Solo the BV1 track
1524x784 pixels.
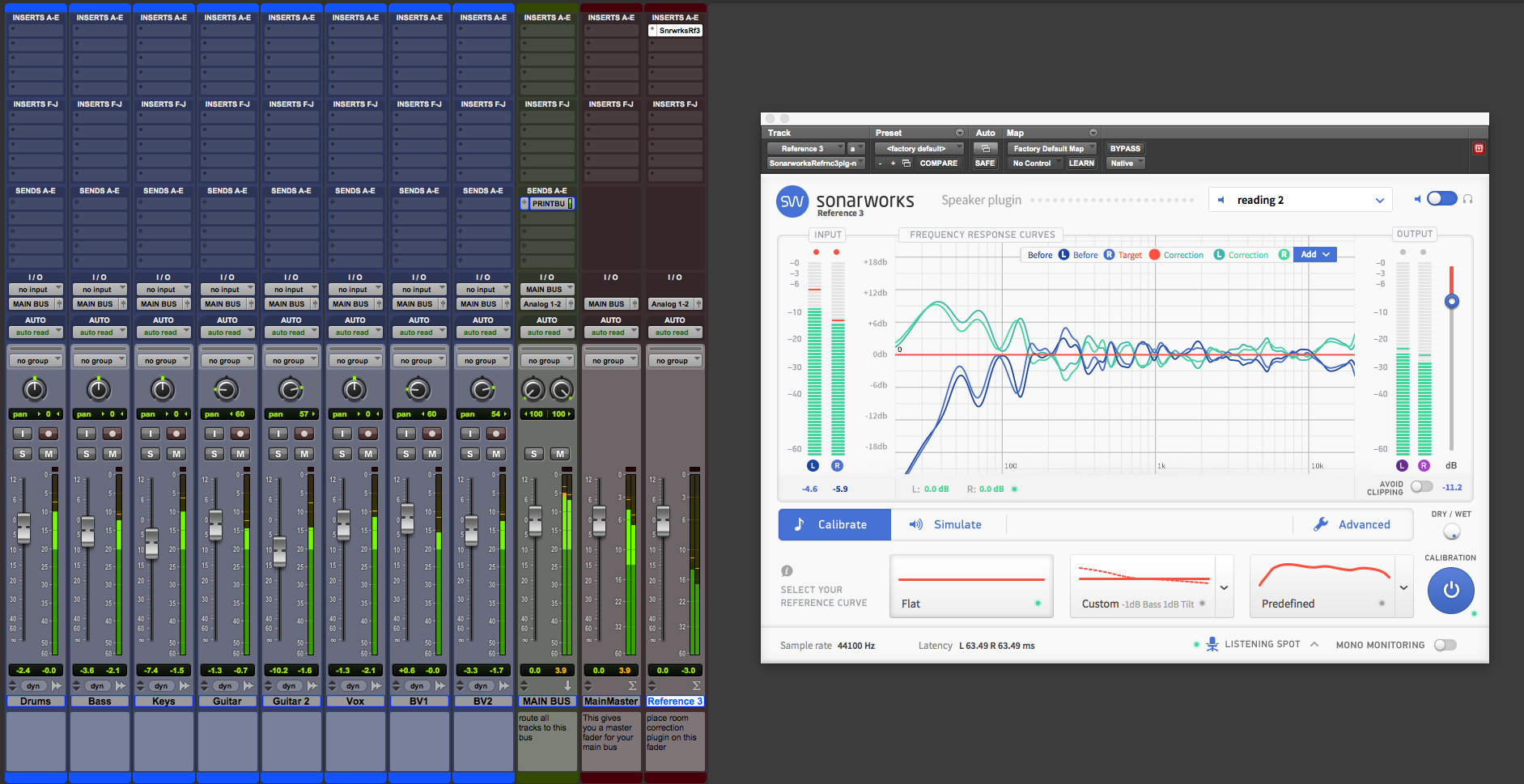click(x=406, y=454)
